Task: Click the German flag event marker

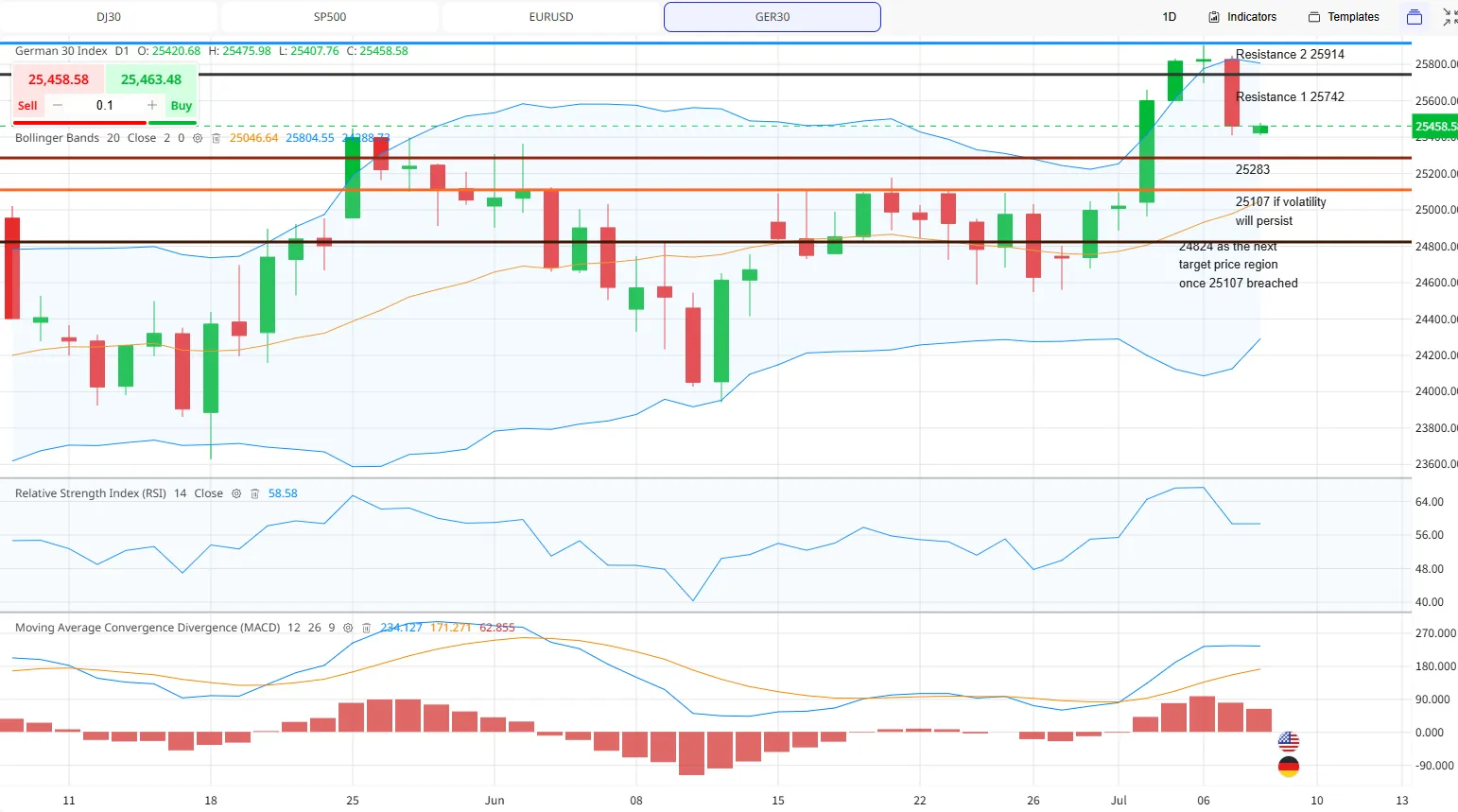Action: pos(1289,767)
